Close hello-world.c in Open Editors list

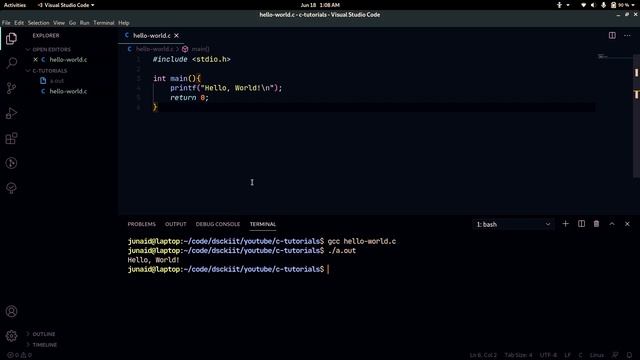(x=36, y=60)
